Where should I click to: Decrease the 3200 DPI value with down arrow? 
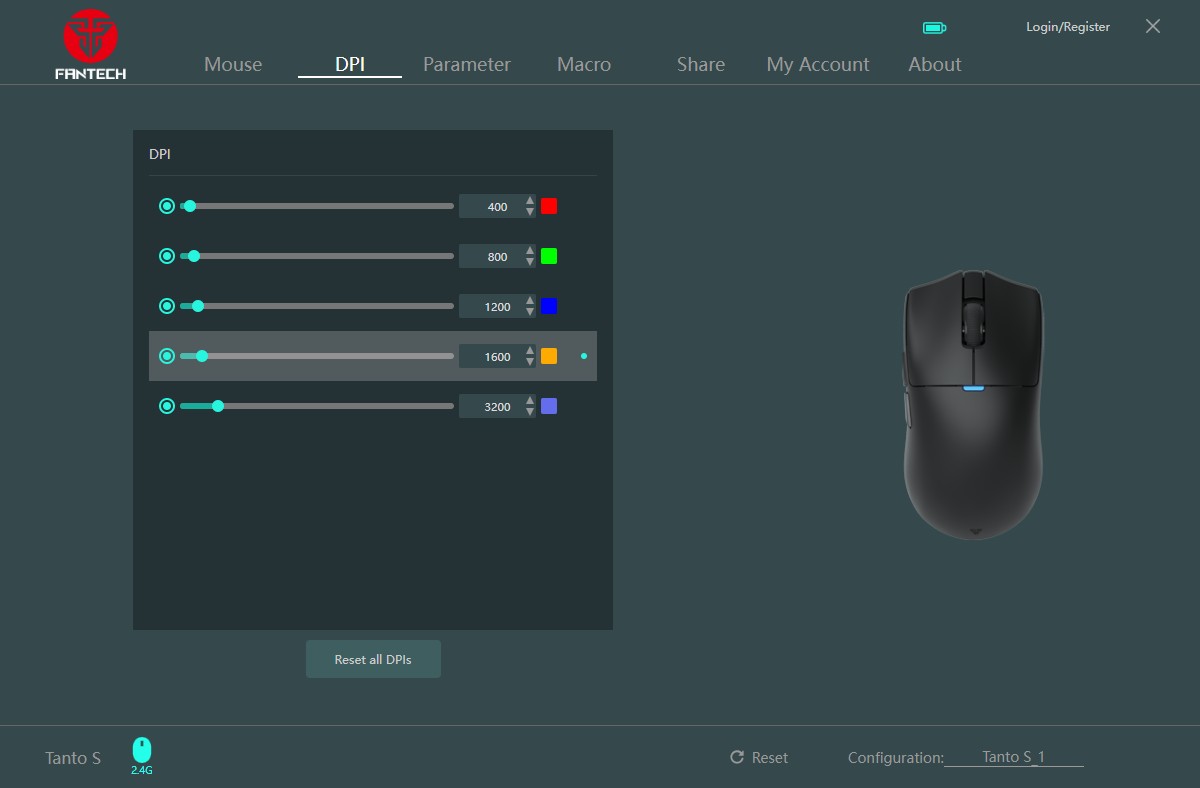(530, 412)
